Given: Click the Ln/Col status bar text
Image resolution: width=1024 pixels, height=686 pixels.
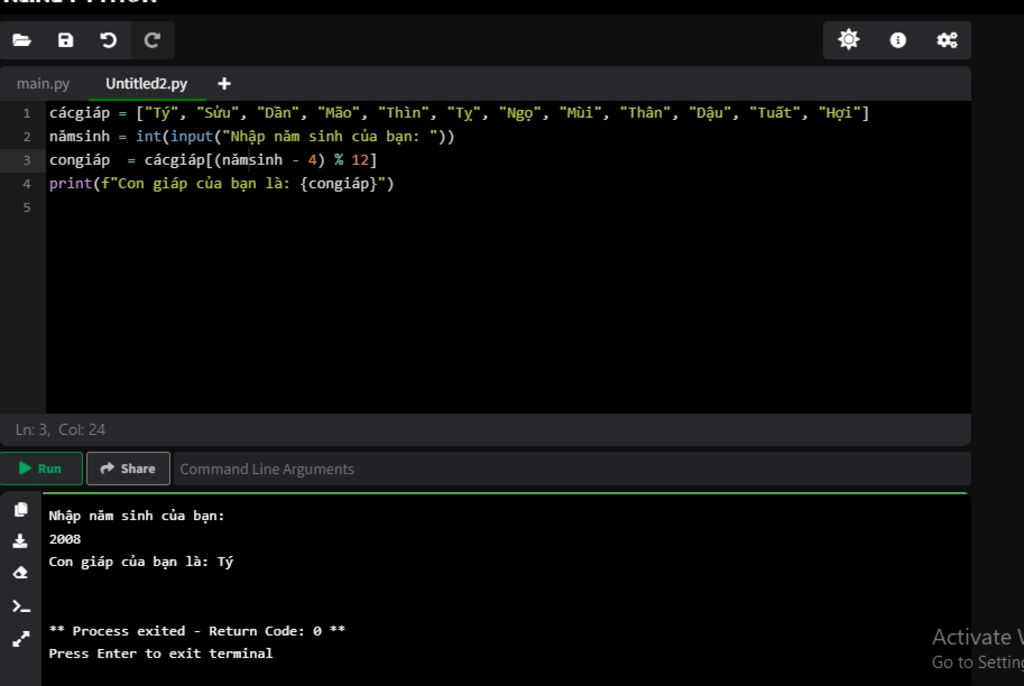Looking at the screenshot, I should pos(60,429).
